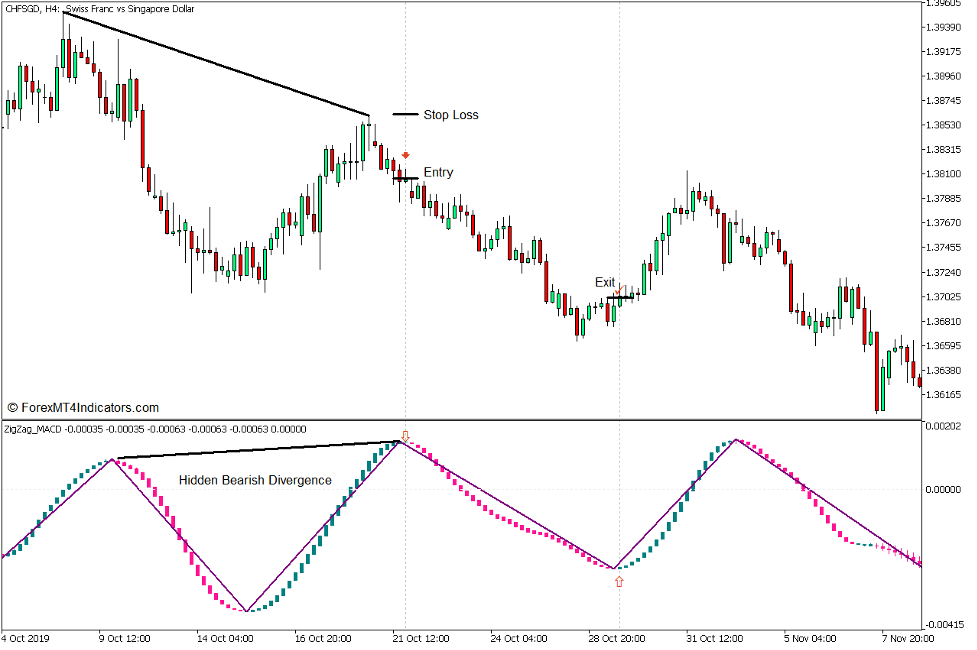Image resolution: width=977 pixels, height=650 pixels.
Task: Select the Entry horizontal line segment
Action: pos(407,176)
